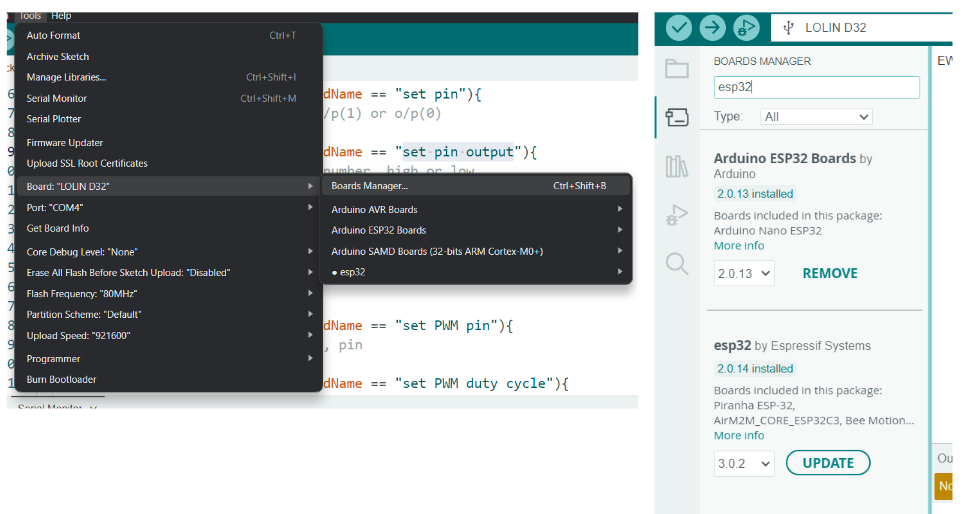Open the LOLIN D32 board selector
The height and width of the screenshot is (514, 968).
tap(861, 28)
